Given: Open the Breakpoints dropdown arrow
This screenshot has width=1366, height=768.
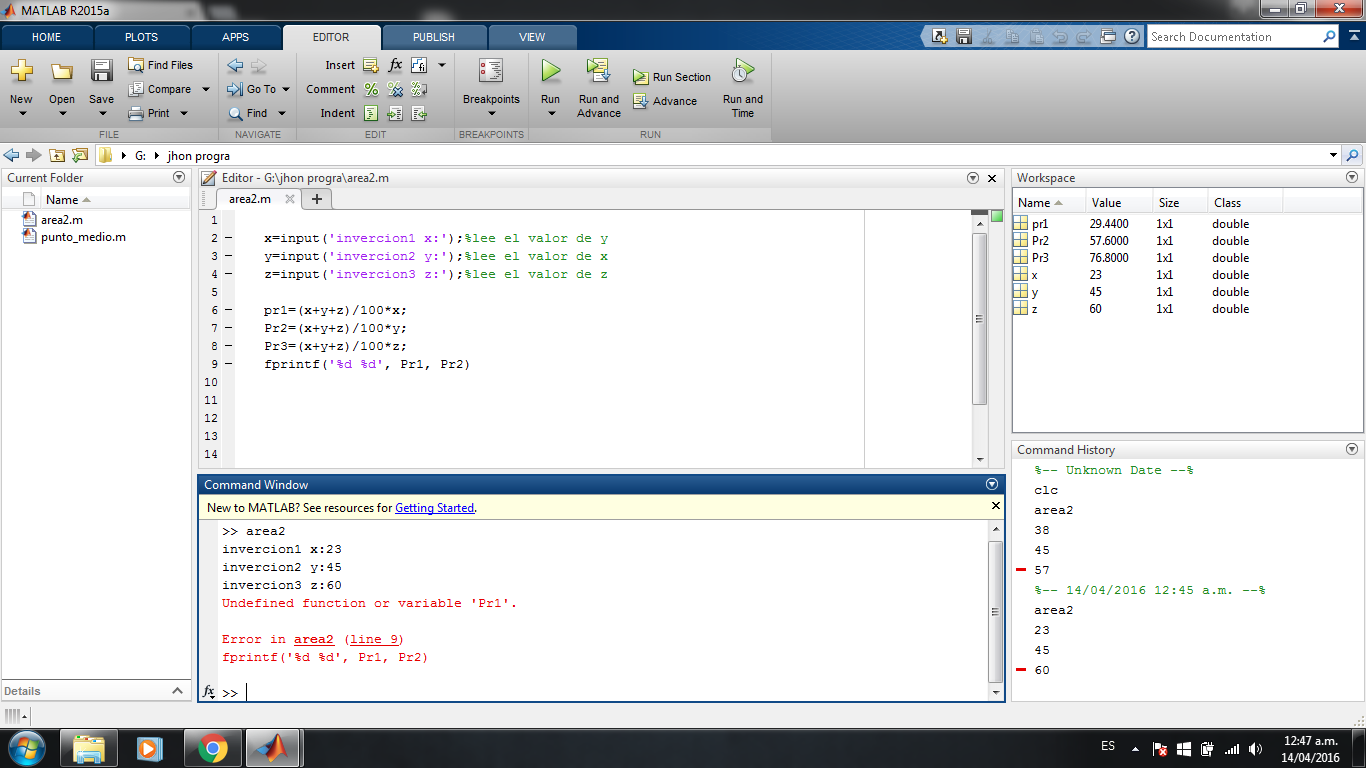Looking at the screenshot, I should click(x=491, y=113).
